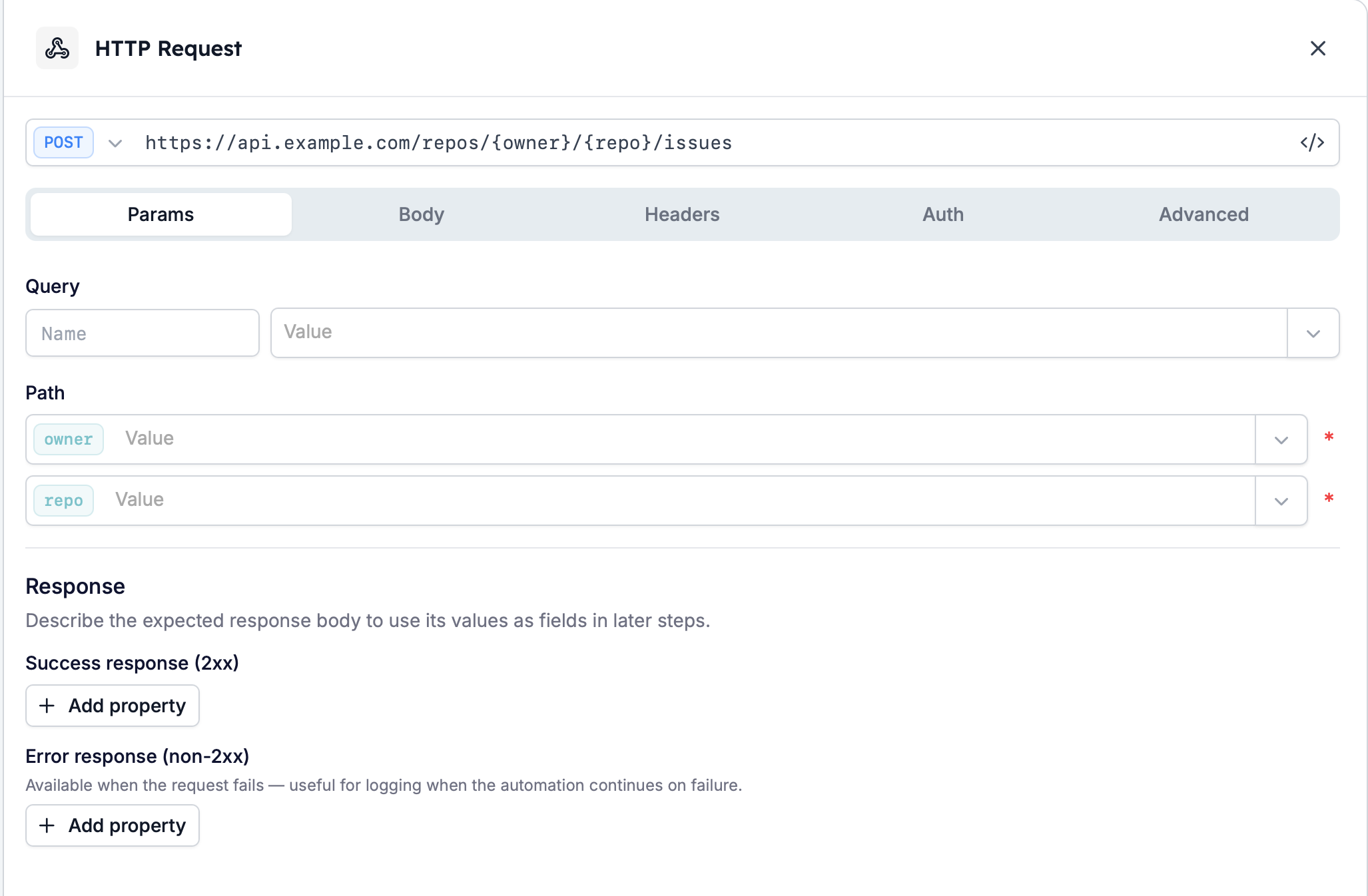Image resolution: width=1368 pixels, height=896 pixels.
Task: Open the Auth tab
Action: point(943,214)
